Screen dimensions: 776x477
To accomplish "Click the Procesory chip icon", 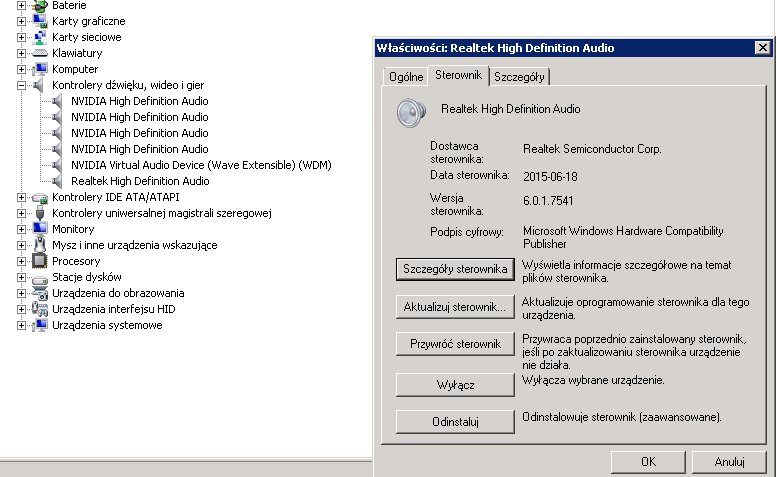I will [x=40, y=261].
